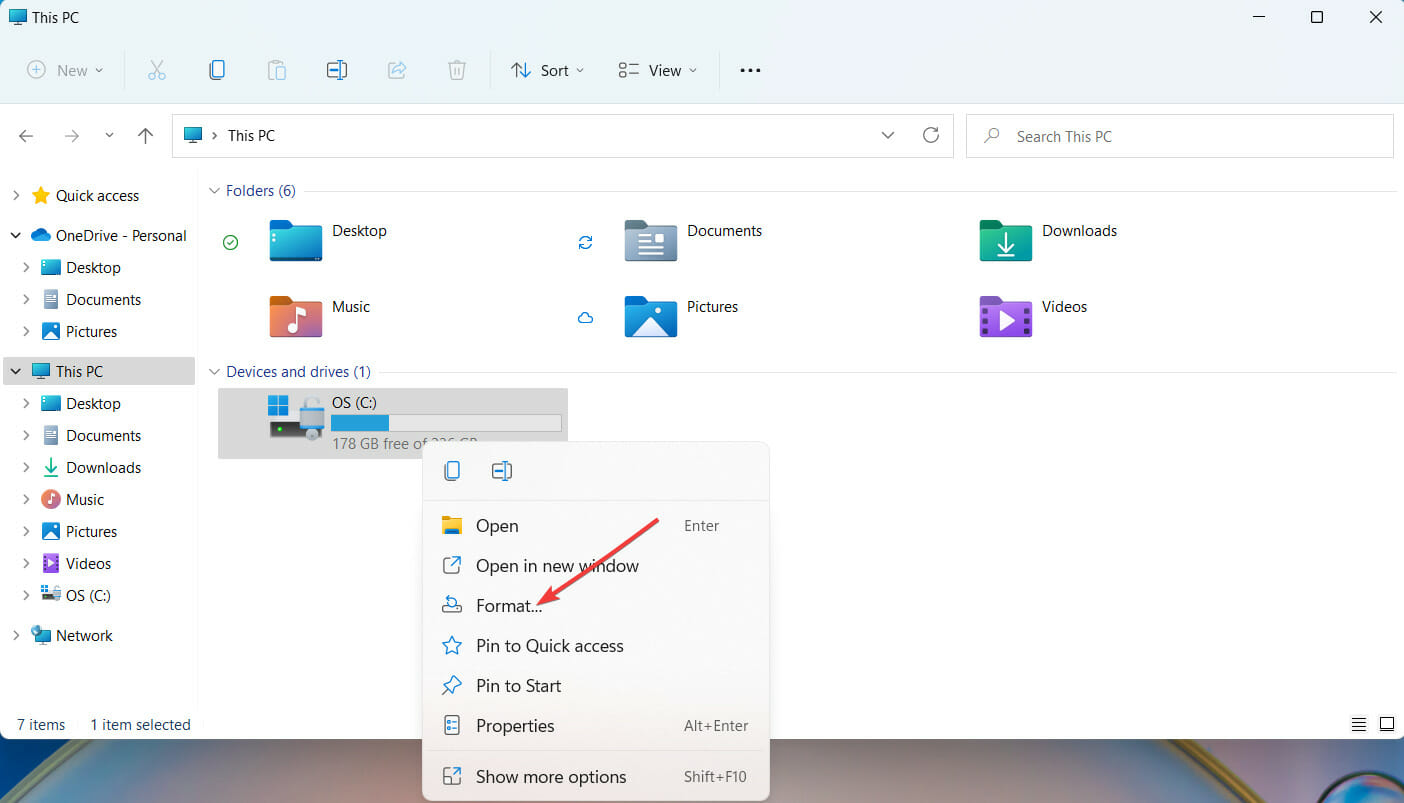1404x803 pixels.
Task: Click the Search This PC field
Action: coord(1180,136)
